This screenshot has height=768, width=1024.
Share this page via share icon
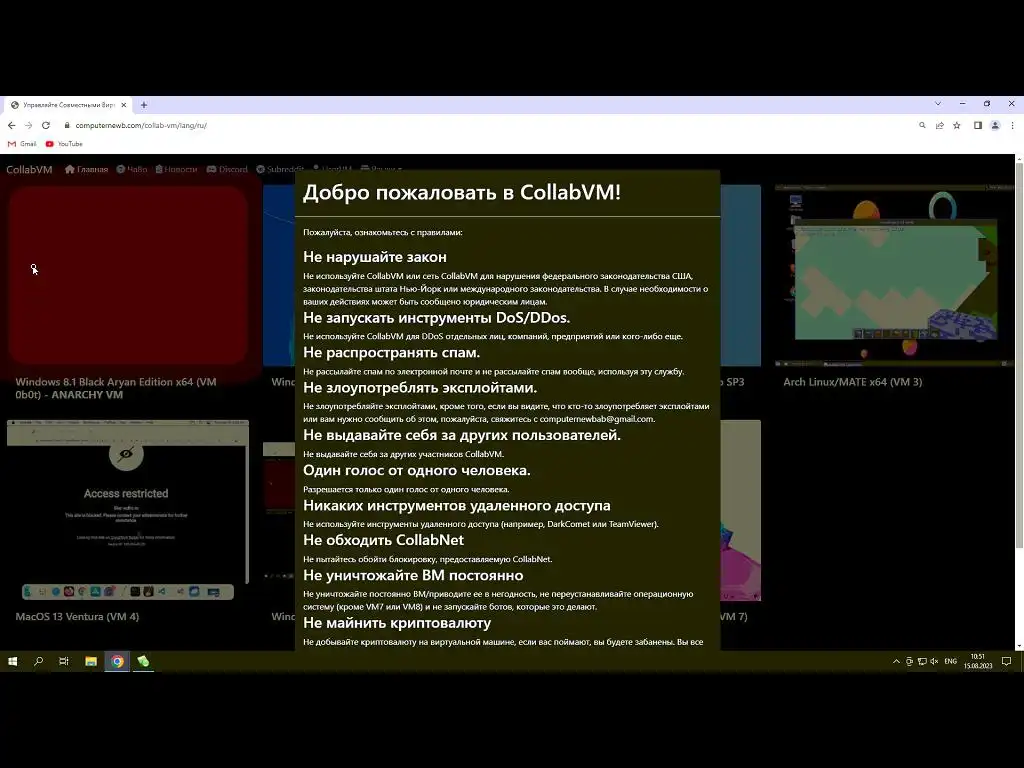coord(940,125)
